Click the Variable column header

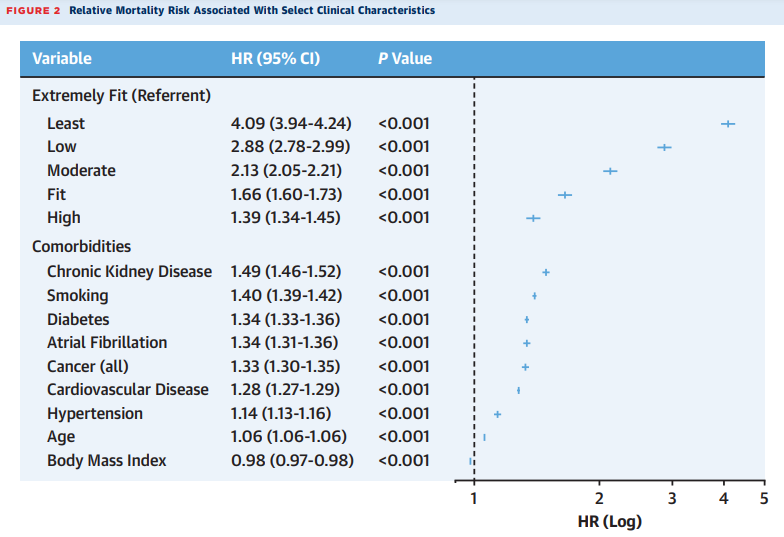pos(62,58)
